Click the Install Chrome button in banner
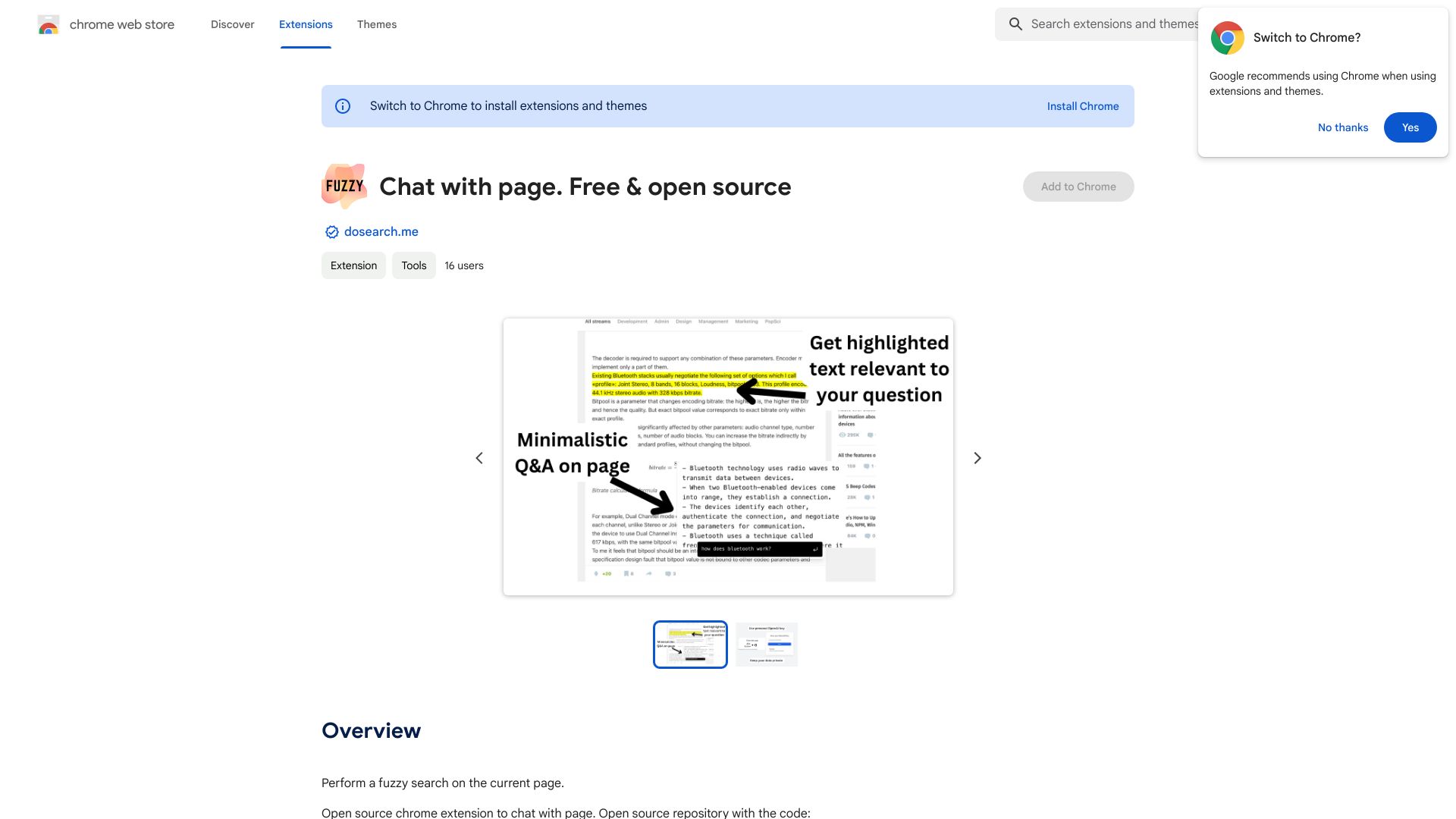This screenshot has width=1456, height=819. (1083, 106)
